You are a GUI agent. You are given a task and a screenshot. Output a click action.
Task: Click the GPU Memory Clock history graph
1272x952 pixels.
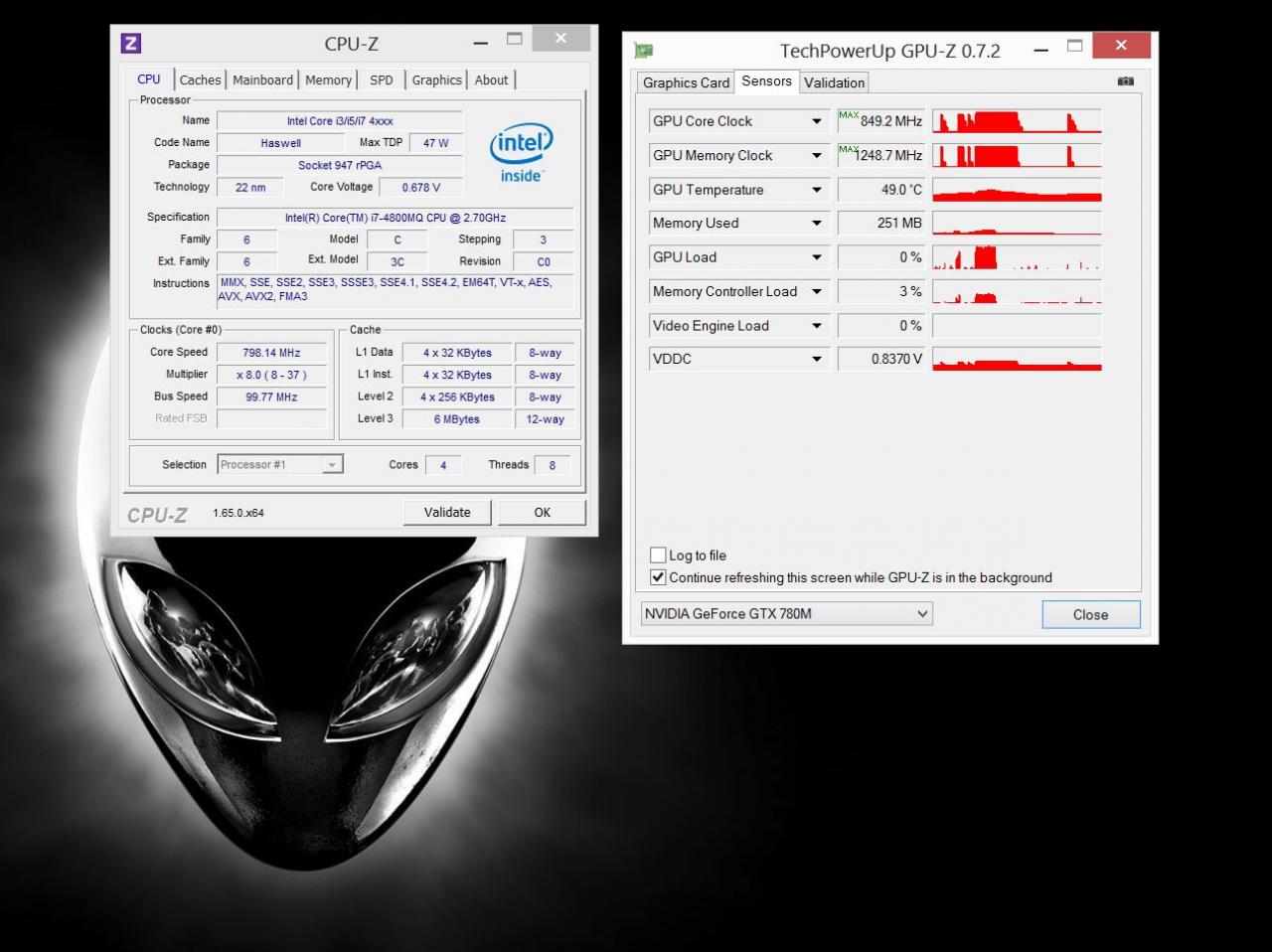pos(1017,155)
